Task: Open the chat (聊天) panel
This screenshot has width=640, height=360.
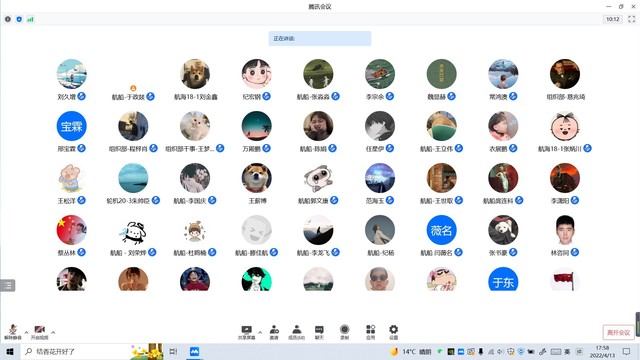Action: click(x=319, y=333)
